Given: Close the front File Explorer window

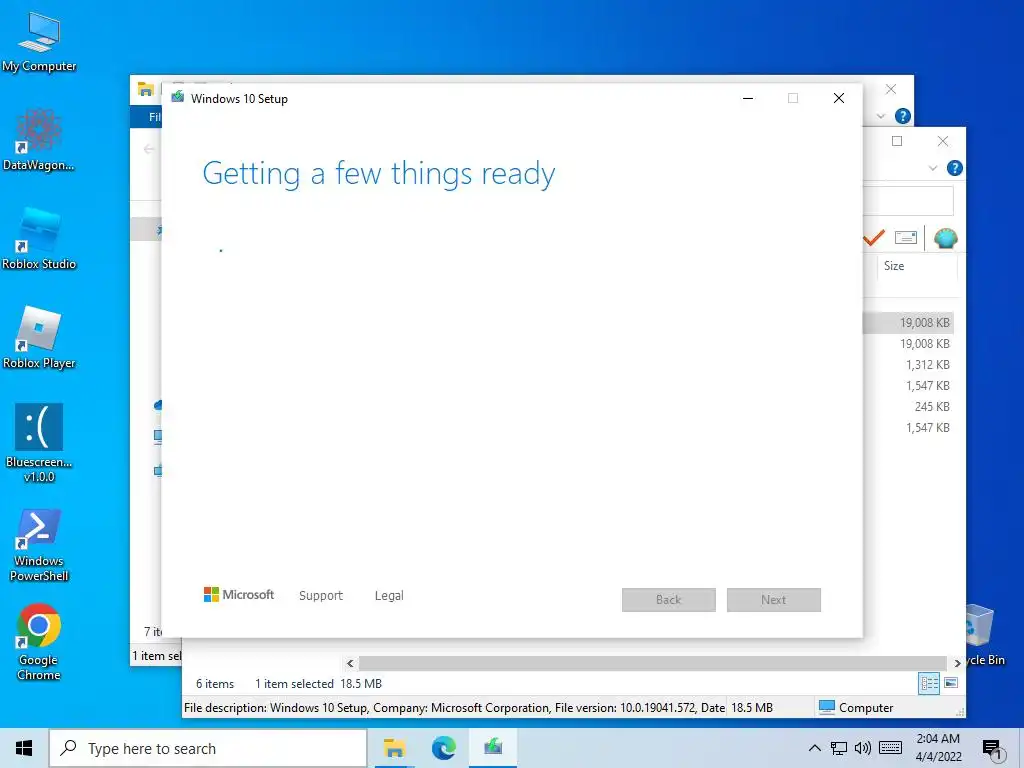Looking at the screenshot, I should (943, 141).
